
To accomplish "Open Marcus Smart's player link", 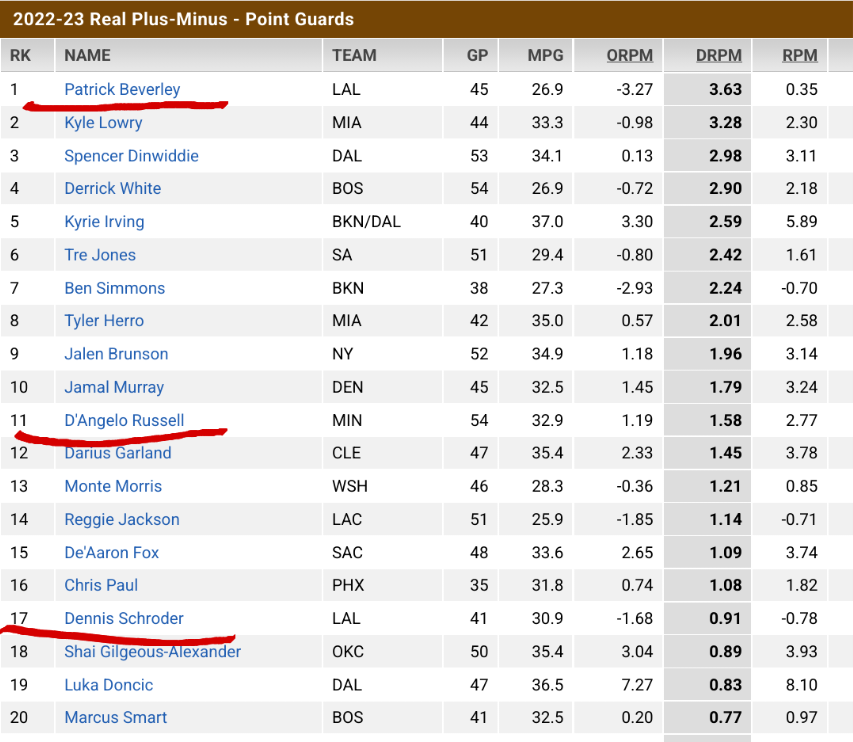I will pyautogui.click(x=115, y=717).
